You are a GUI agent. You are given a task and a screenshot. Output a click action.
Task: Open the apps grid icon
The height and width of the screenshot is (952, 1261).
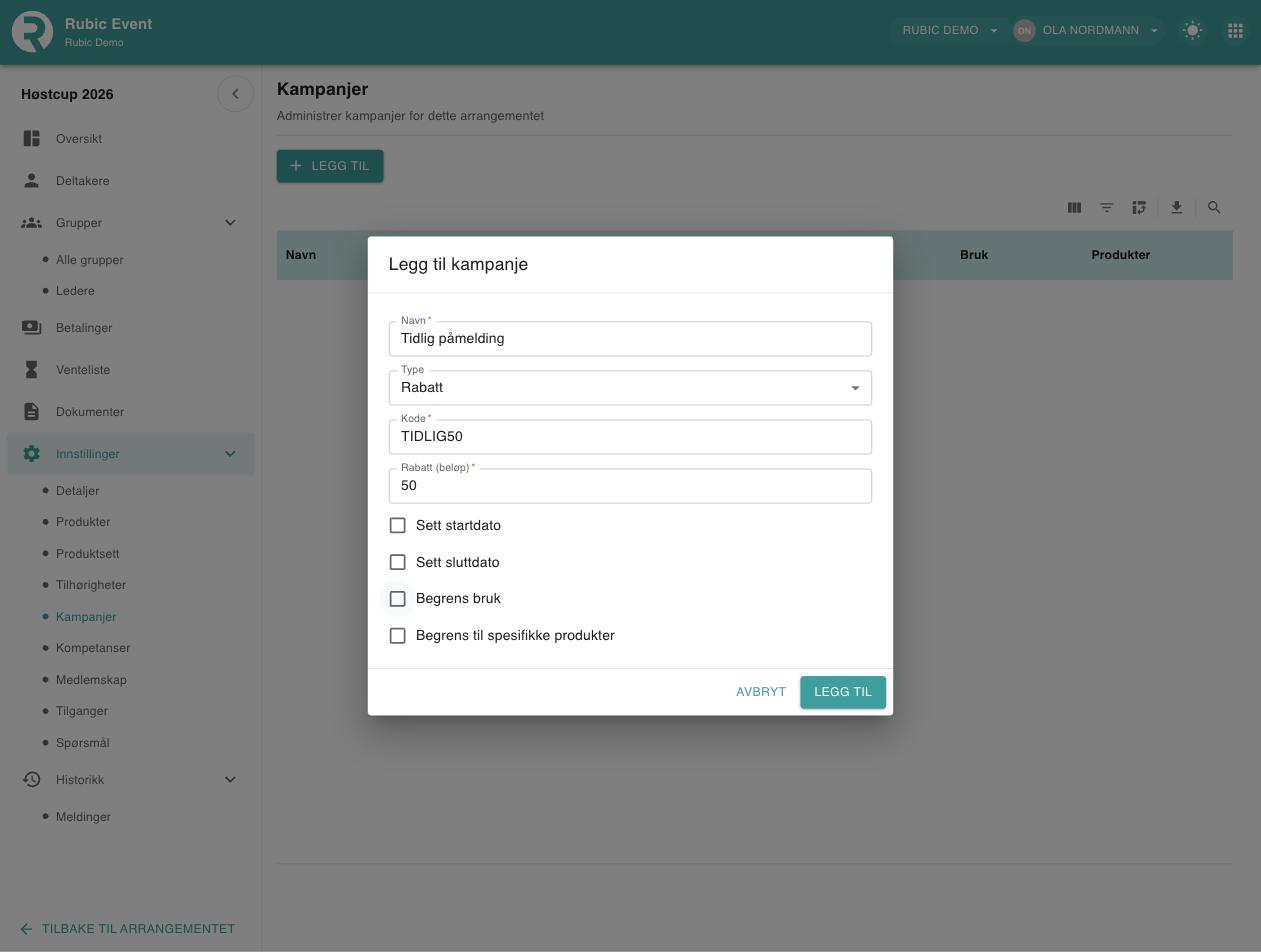pos(1235,31)
